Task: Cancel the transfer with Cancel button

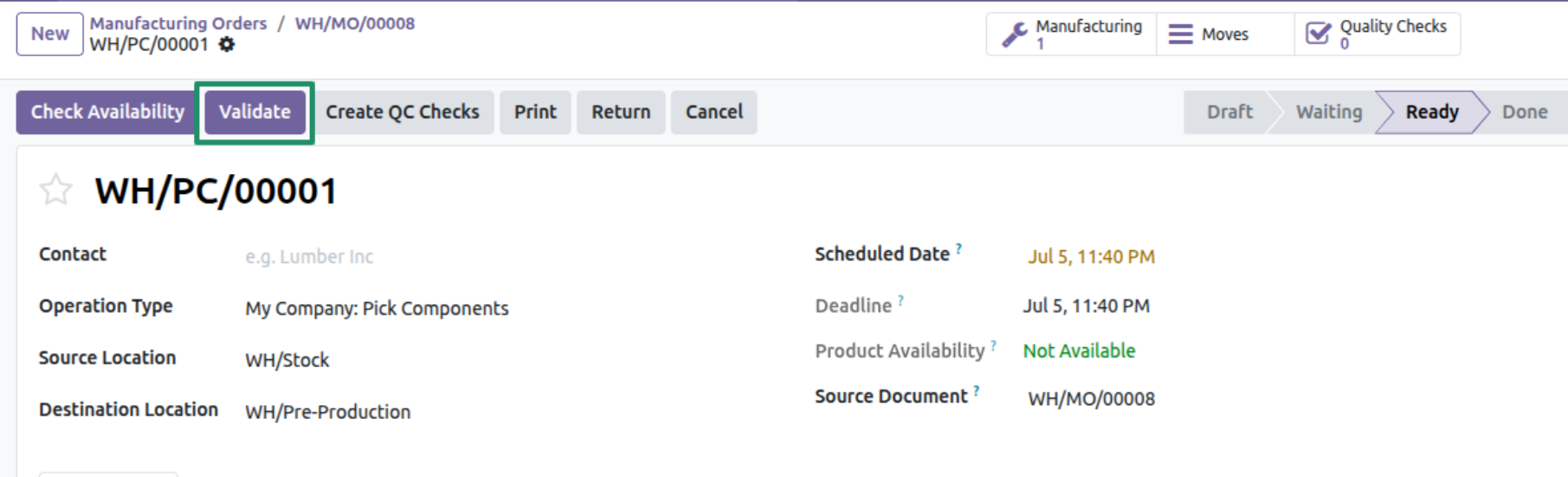Action: point(714,113)
